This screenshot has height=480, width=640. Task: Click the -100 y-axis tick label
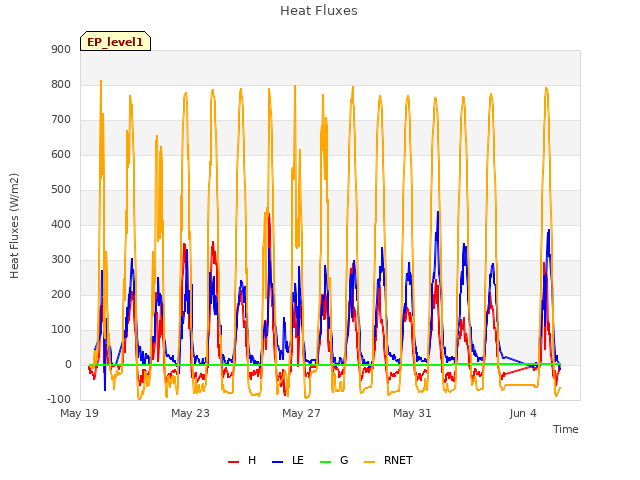59,399
